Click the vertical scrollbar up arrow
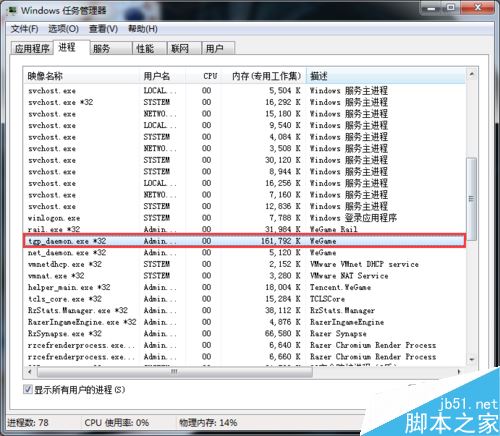This screenshot has width=500, height=436. [471, 74]
